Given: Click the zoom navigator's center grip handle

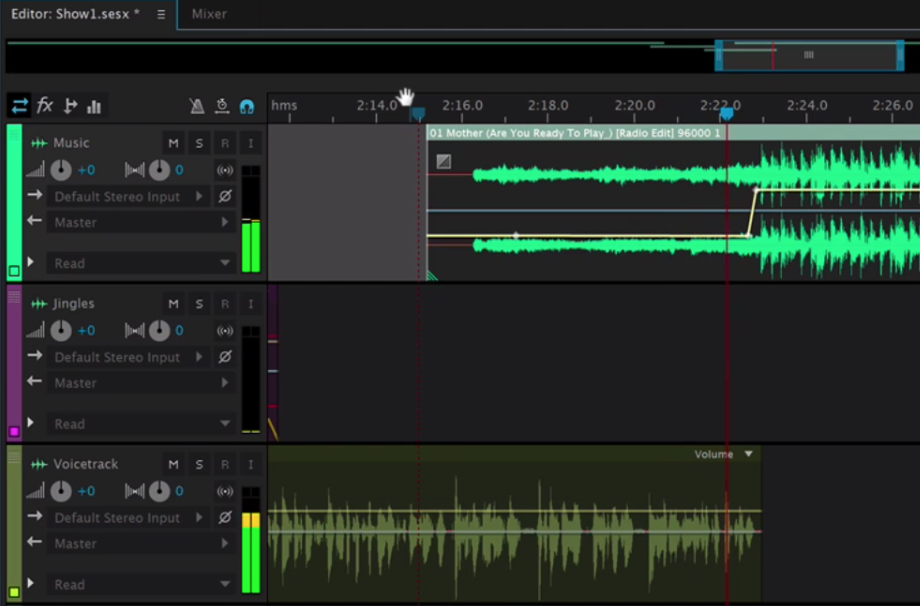Looking at the screenshot, I should 809,55.
